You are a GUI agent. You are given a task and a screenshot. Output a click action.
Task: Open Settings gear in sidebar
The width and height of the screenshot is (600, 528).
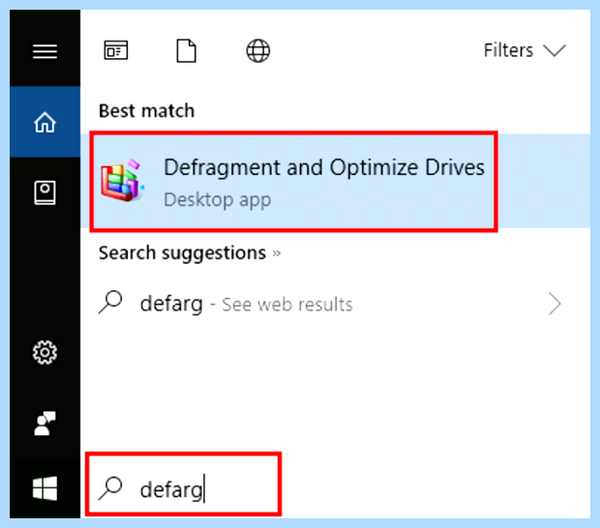coord(45,352)
